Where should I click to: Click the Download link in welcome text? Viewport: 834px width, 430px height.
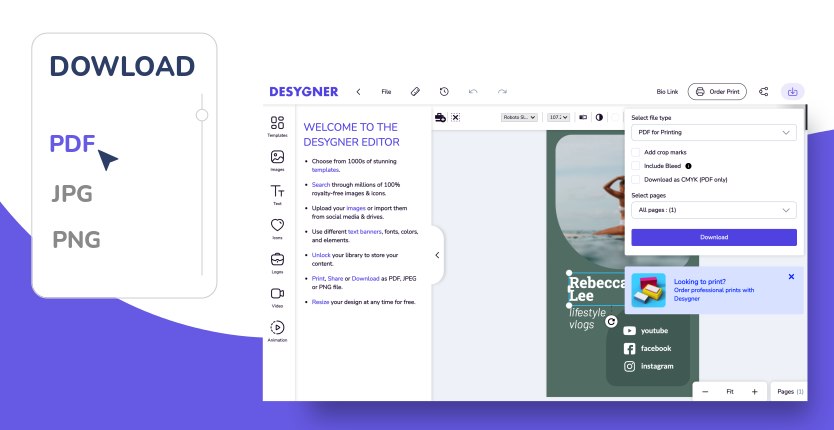365,278
